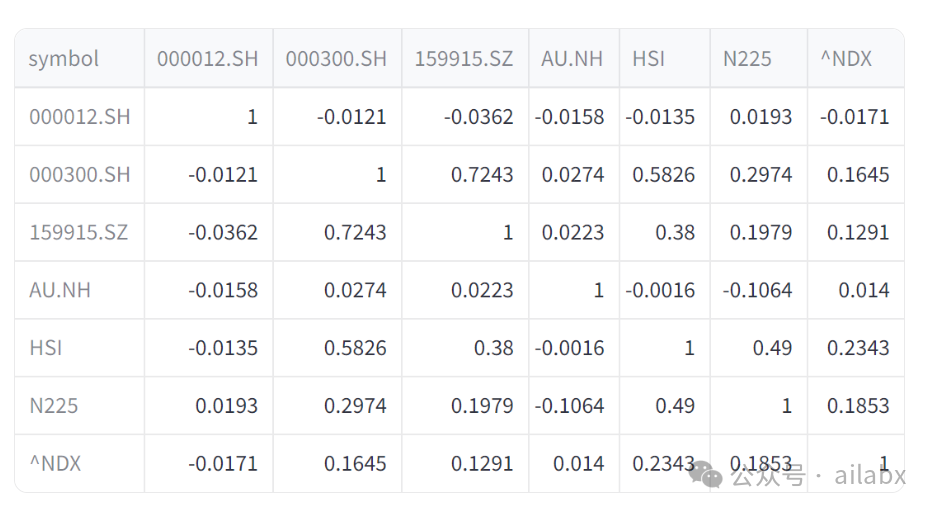The image size is (935, 512).
Task: Select the HSI column header
Action: click(648, 59)
